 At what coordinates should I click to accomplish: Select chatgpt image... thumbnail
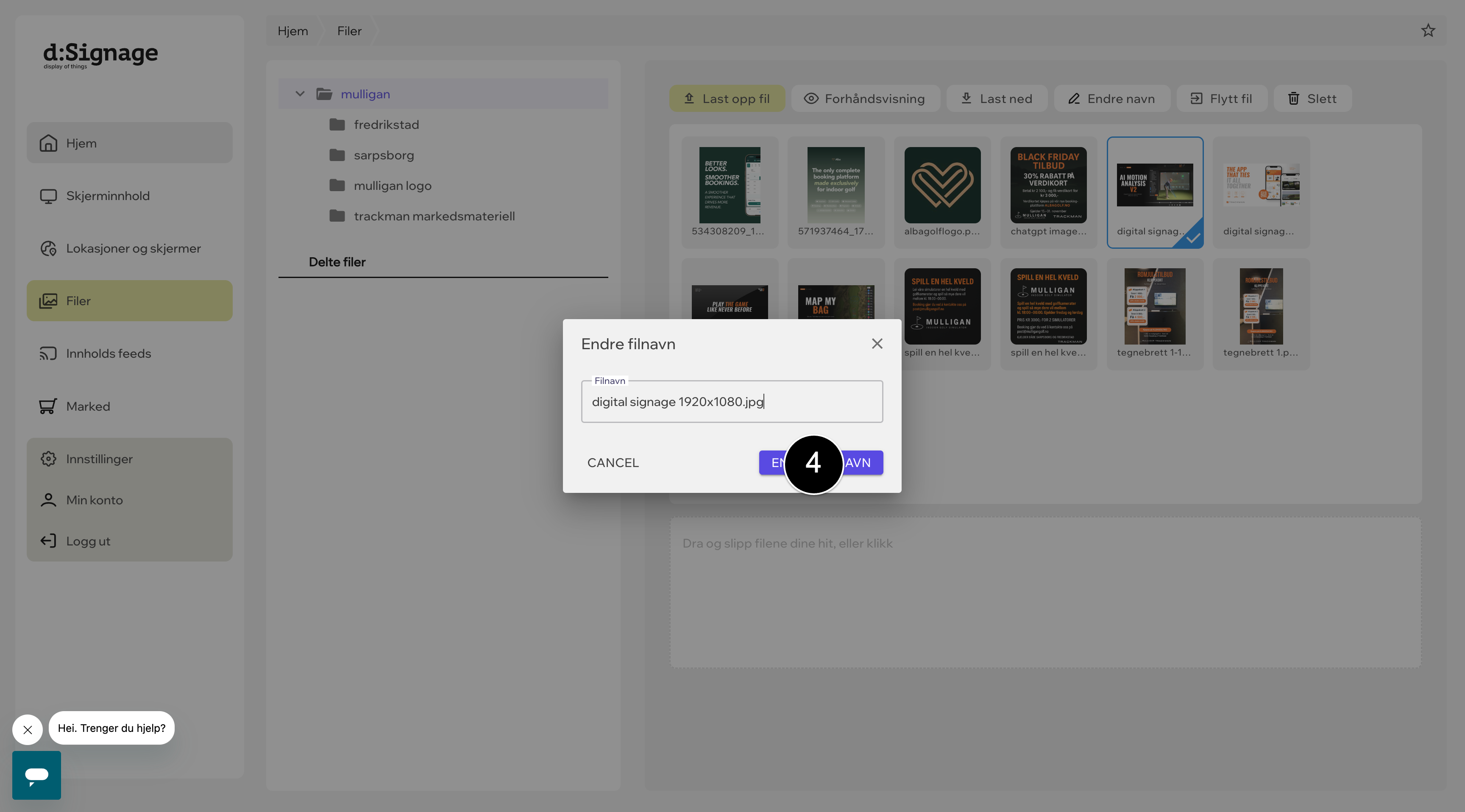(1049, 192)
